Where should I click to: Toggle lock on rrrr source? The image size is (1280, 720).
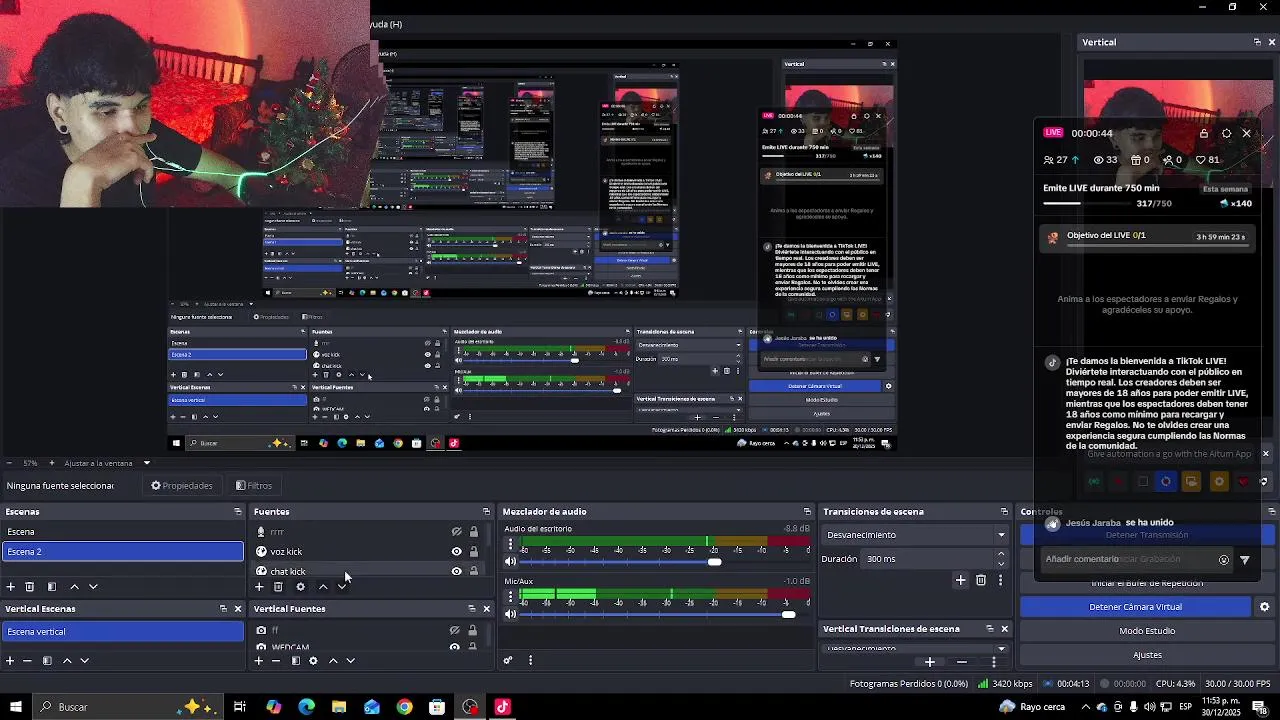(x=474, y=532)
